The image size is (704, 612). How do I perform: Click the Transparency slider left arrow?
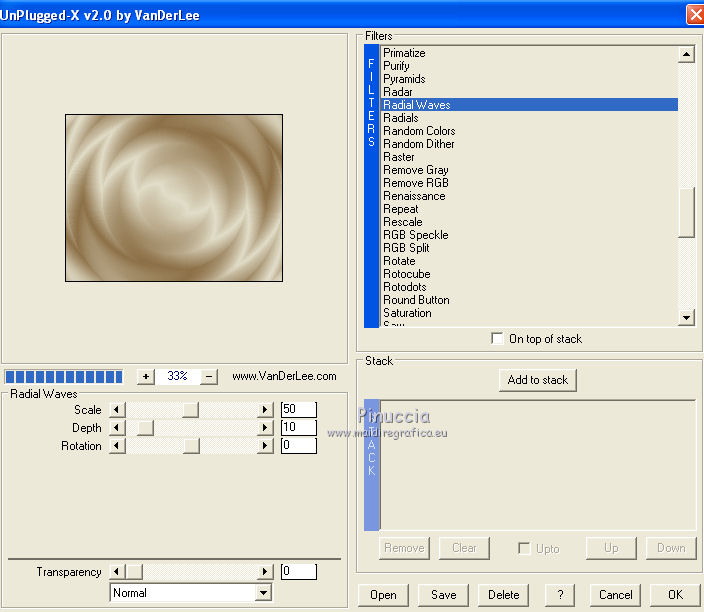[x=117, y=572]
